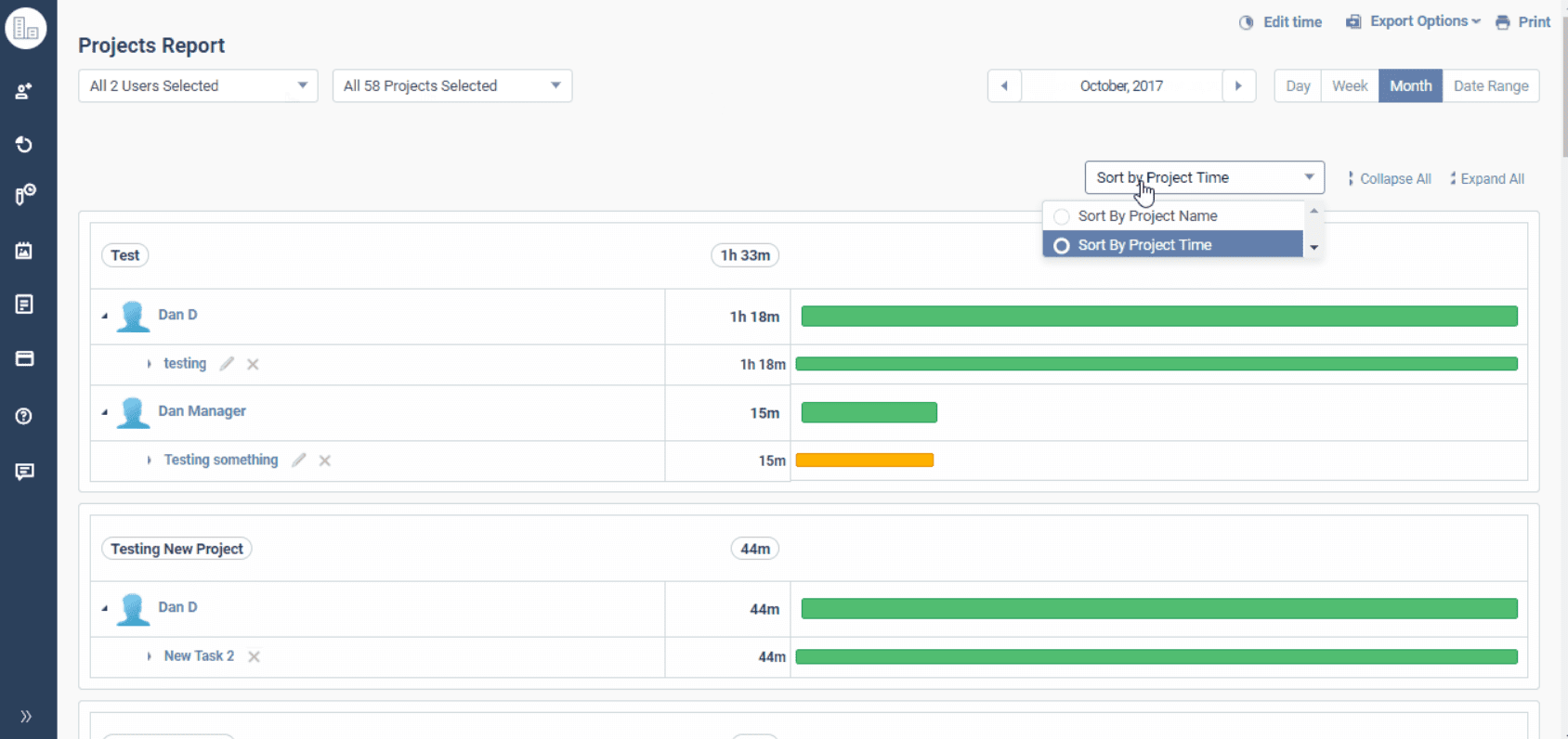Open the All 58 Projects Selected dropdown
1568x739 pixels.
[x=451, y=86]
